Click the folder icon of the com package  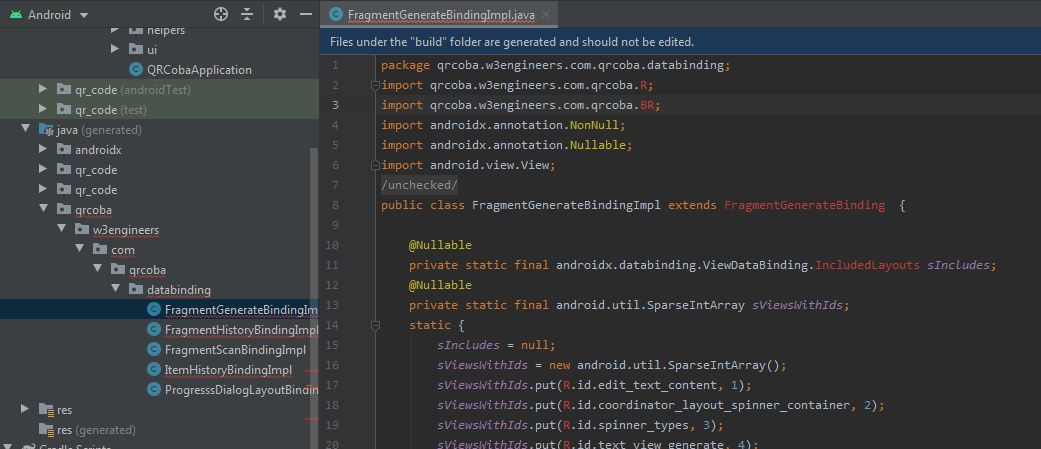pos(100,249)
